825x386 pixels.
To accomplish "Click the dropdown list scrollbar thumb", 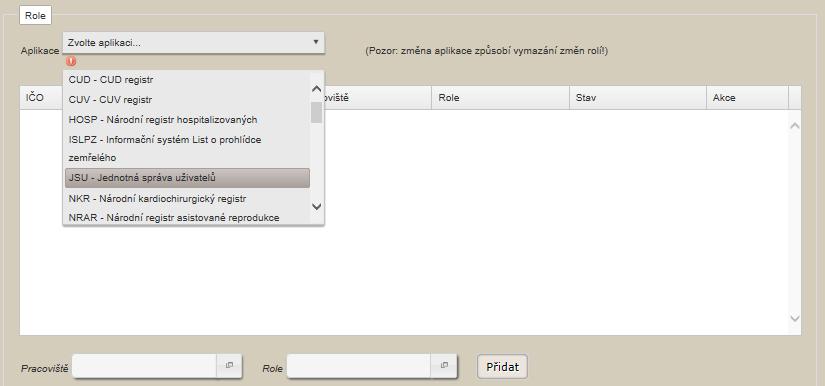I will [316, 112].
